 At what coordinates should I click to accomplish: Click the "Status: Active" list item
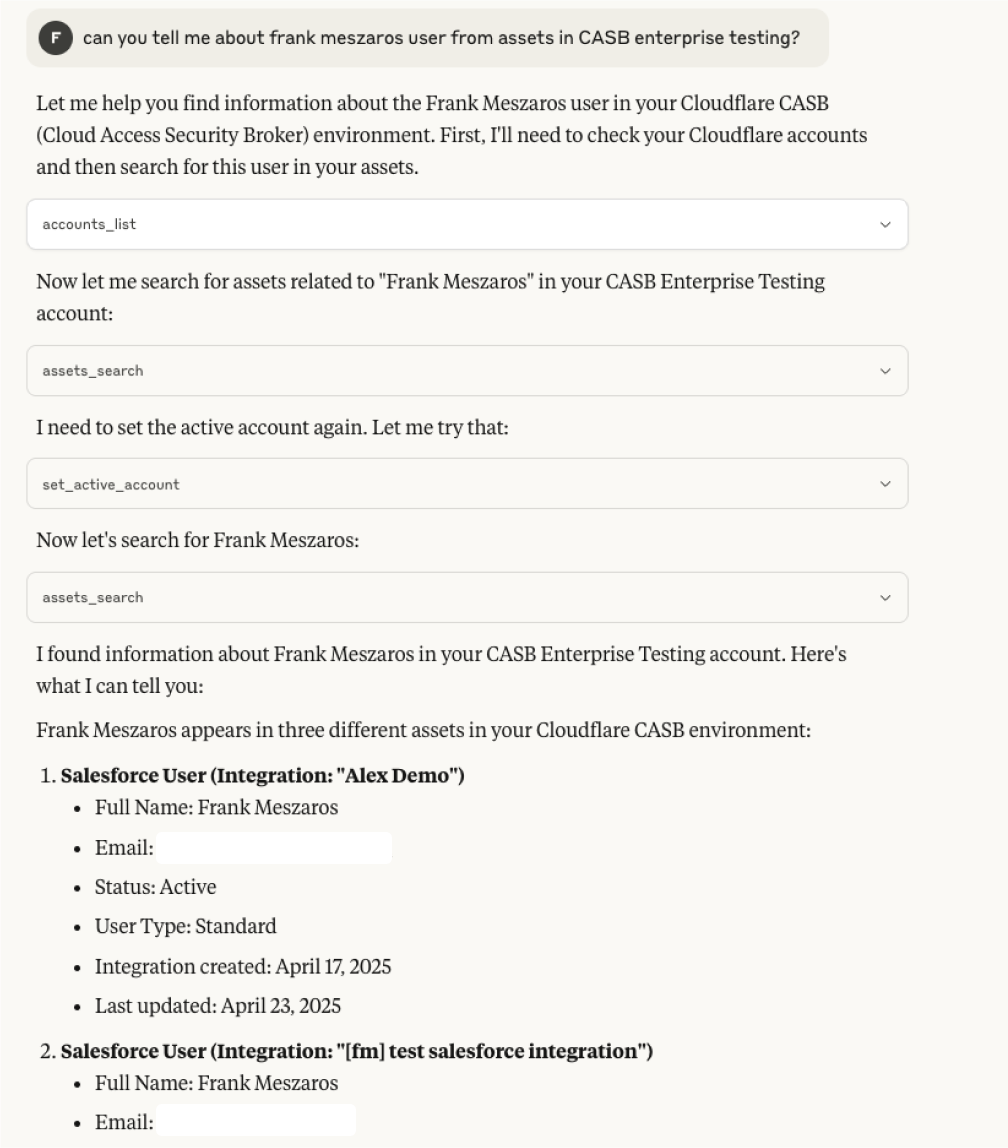(155, 887)
